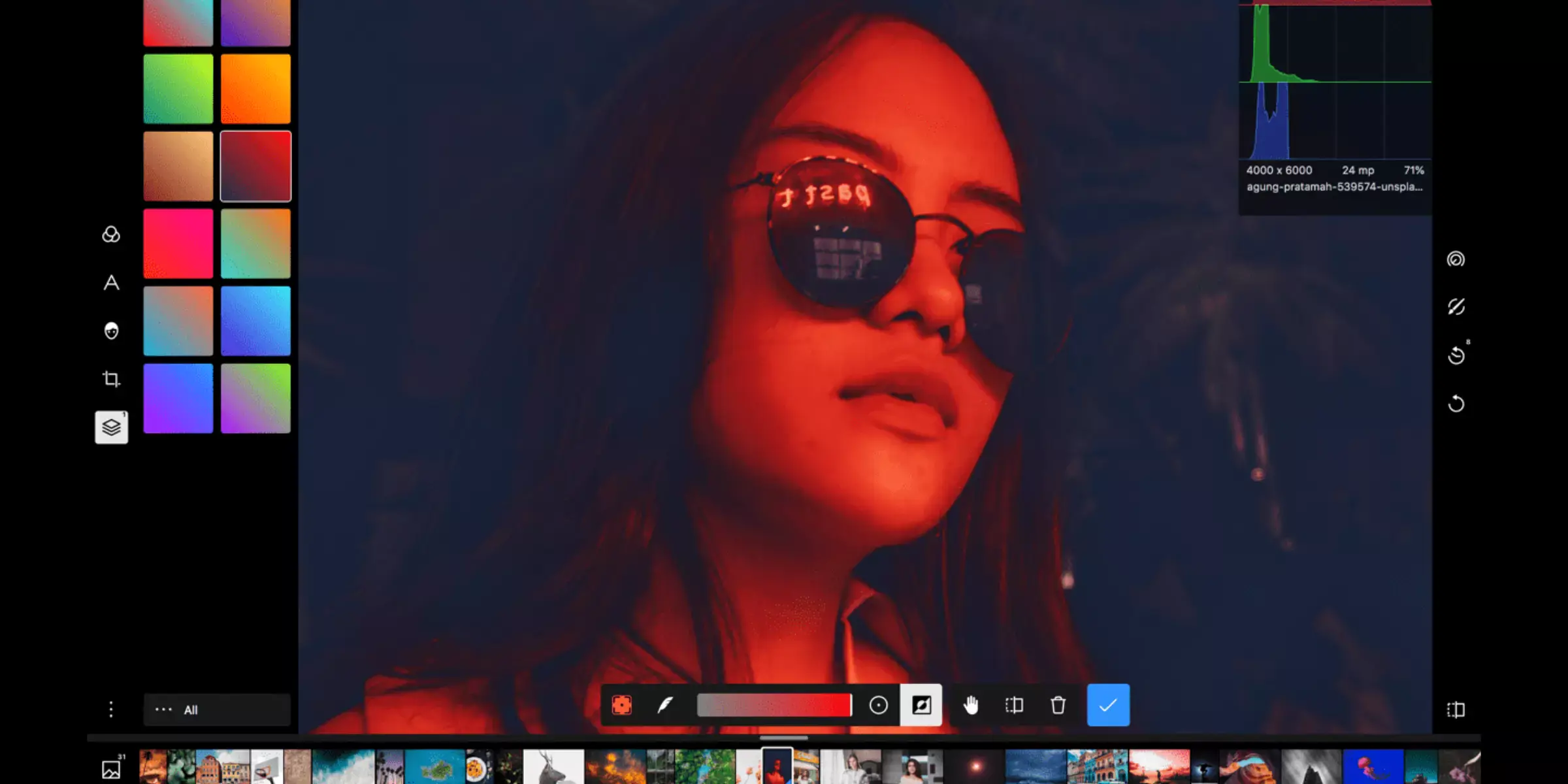Click the Duplicate layer icon
The image size is (1568, 784).
point(1014,705)
